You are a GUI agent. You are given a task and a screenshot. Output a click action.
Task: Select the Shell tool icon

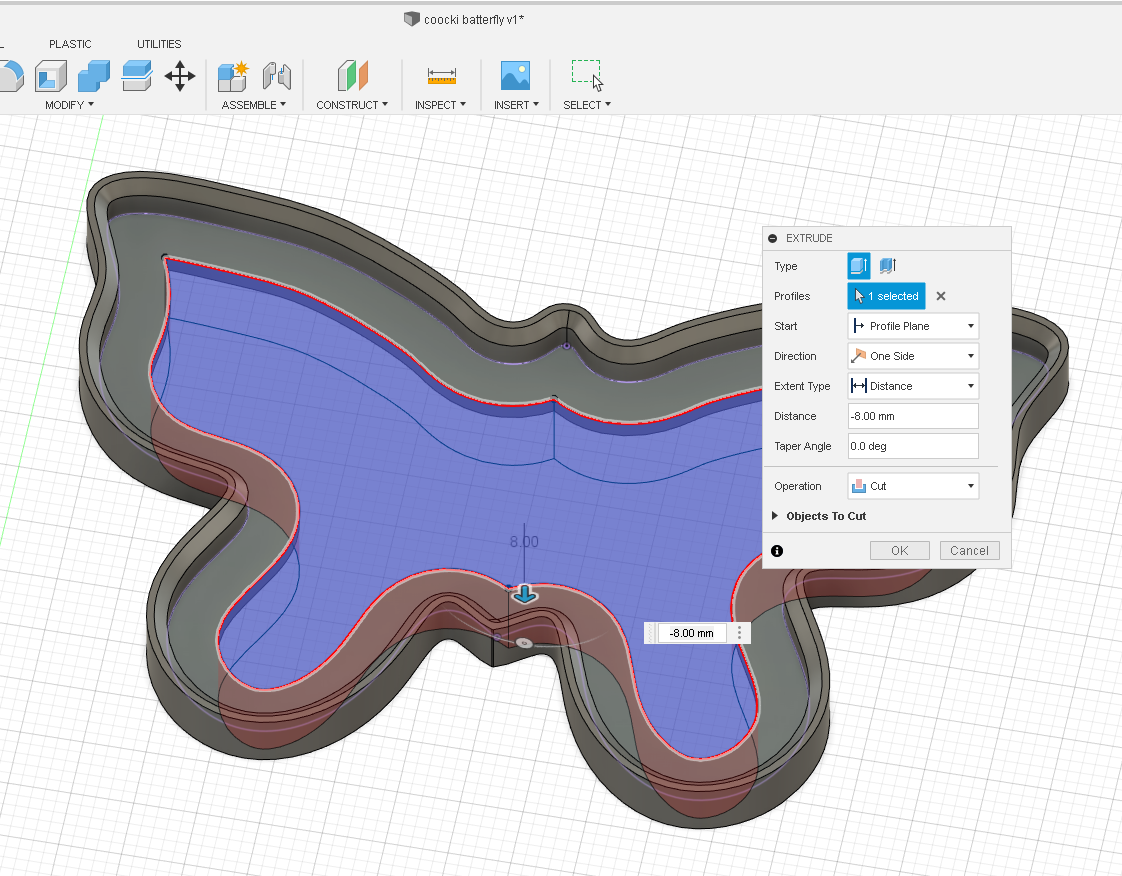(51, 76)
